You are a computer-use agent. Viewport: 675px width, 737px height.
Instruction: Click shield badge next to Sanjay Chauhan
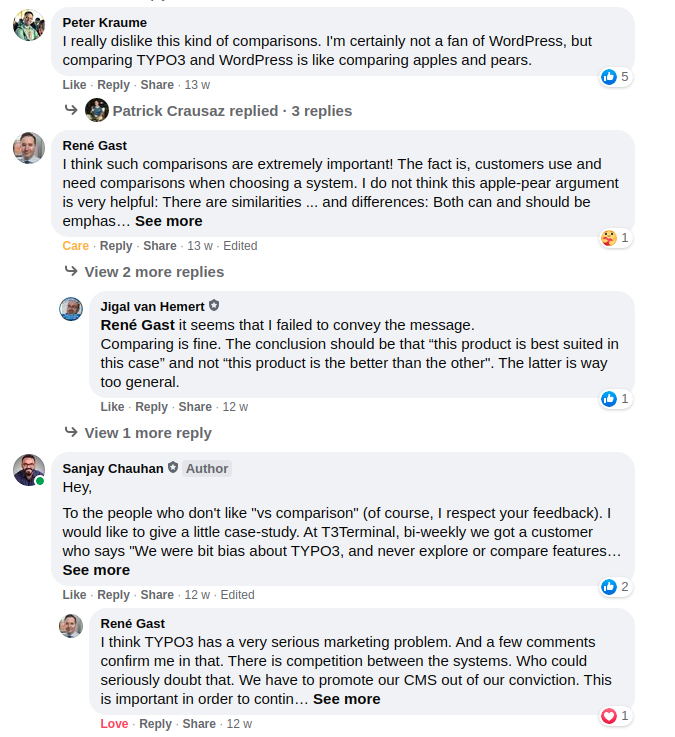pyautogui.click(x=173, y=468)
